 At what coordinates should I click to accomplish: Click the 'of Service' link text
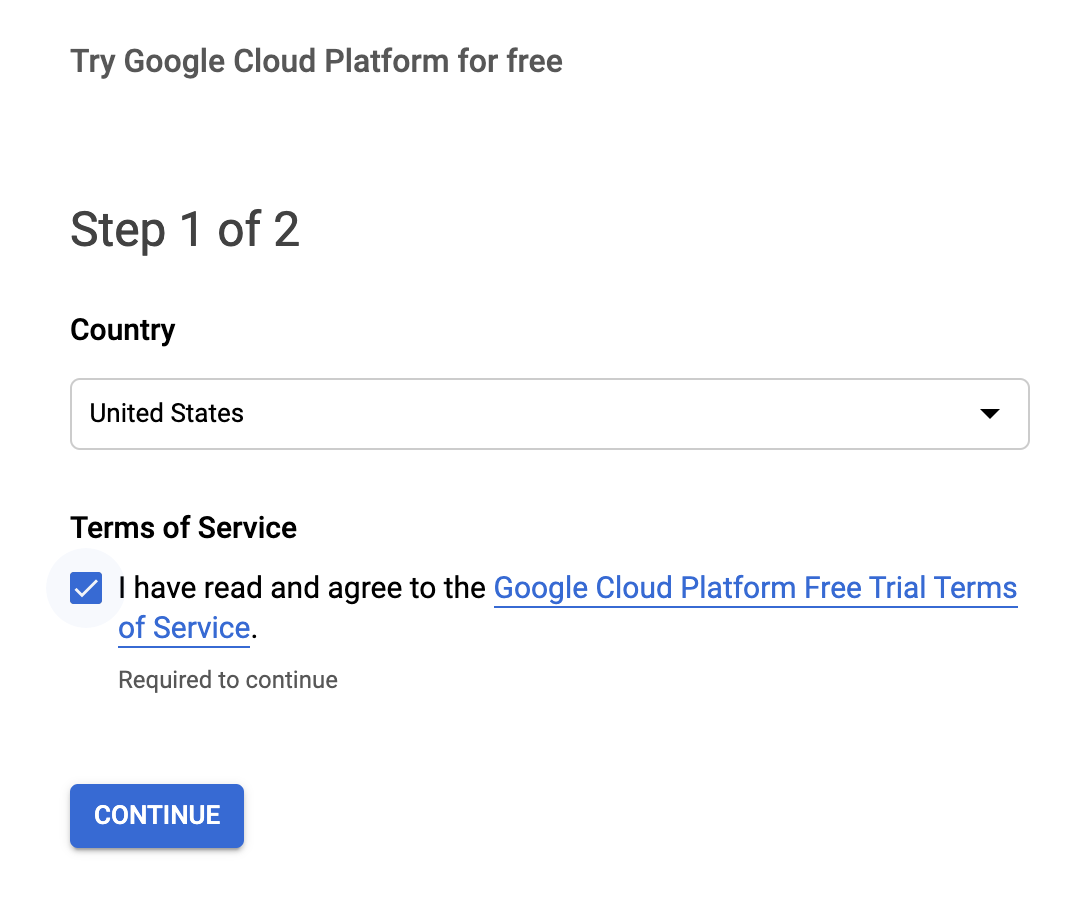(x=184, y=628)
